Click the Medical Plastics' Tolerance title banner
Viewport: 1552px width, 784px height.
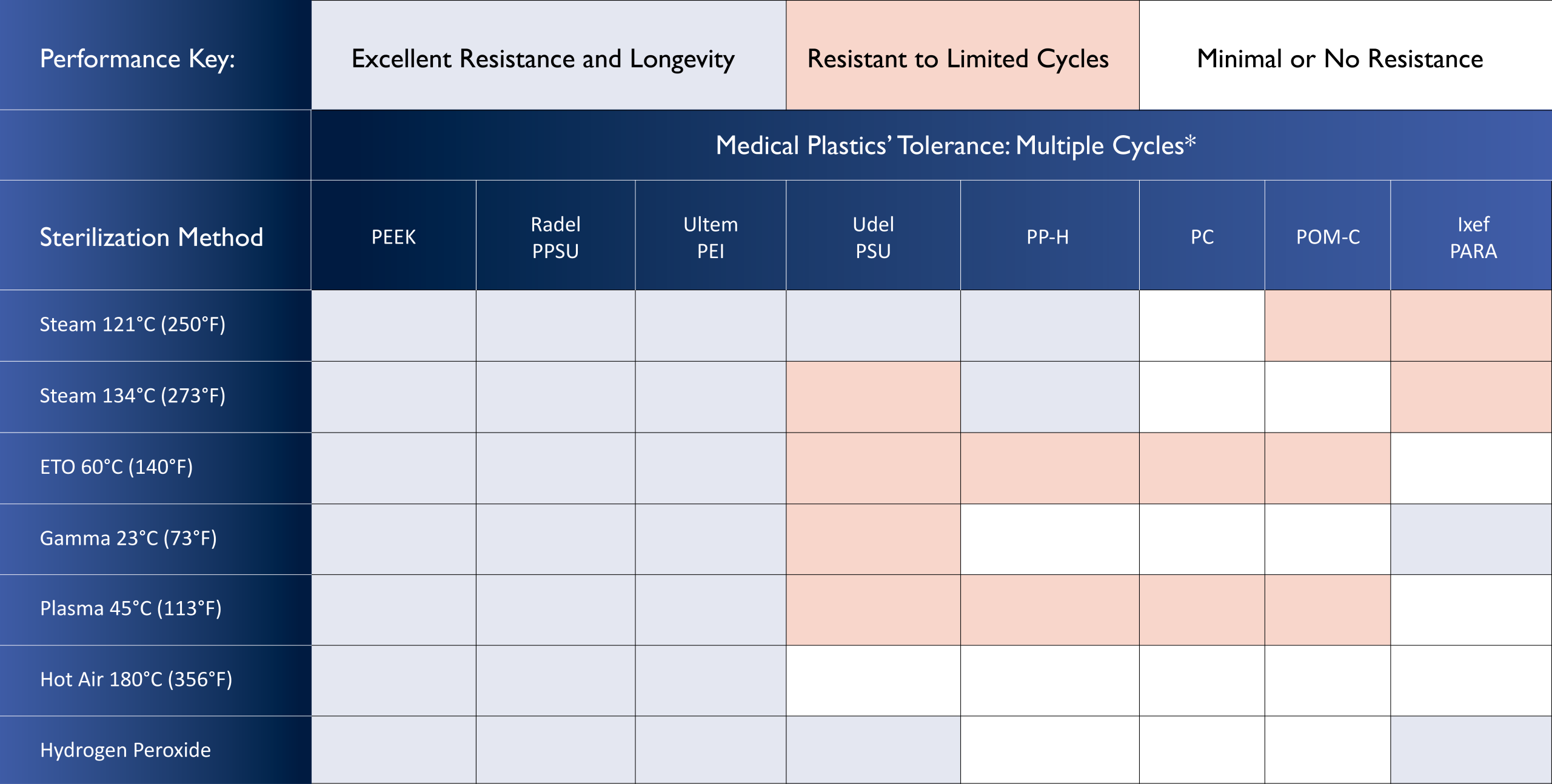click(955, 145)
